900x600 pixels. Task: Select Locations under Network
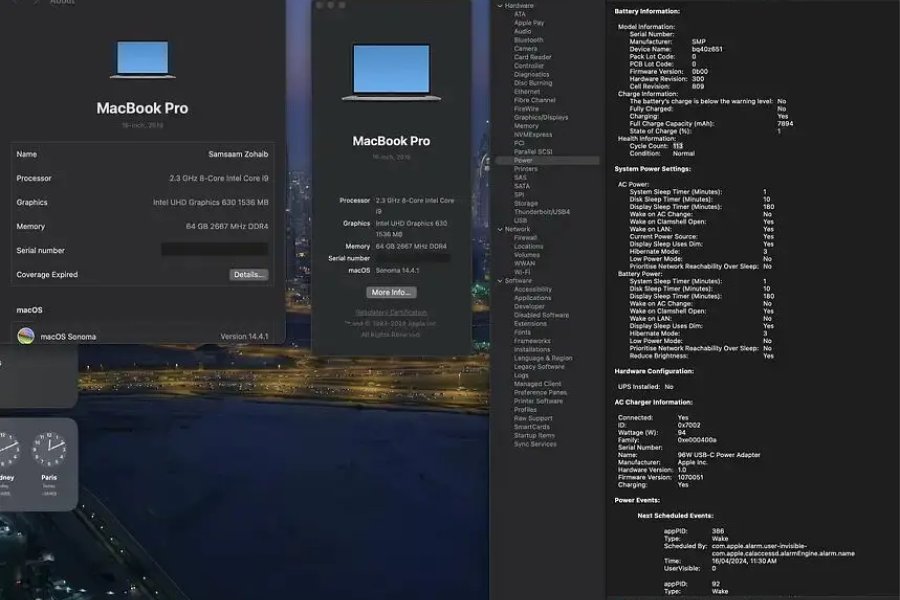[528, 246]
